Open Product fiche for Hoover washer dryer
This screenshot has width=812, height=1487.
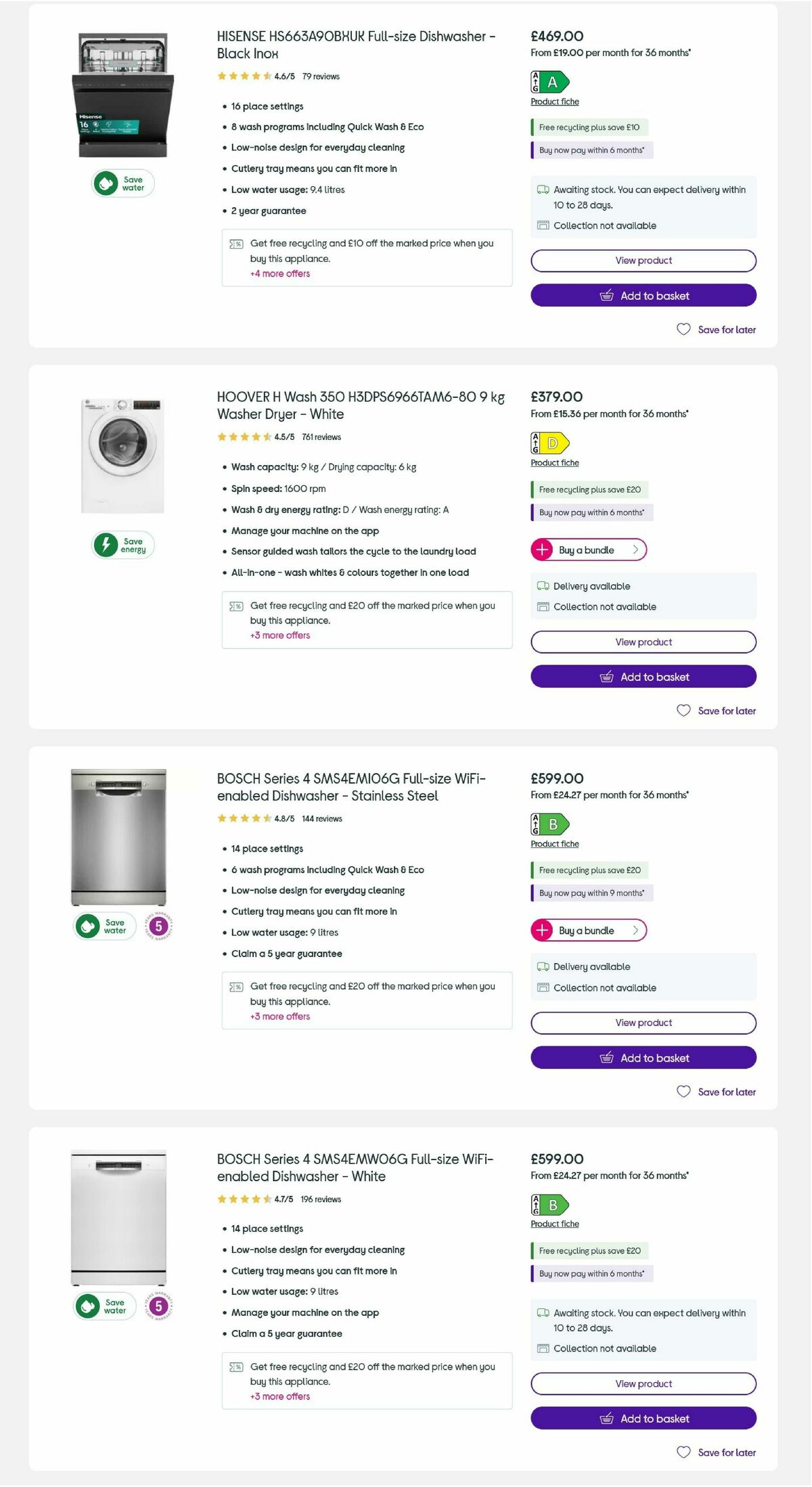click(554, 463)
